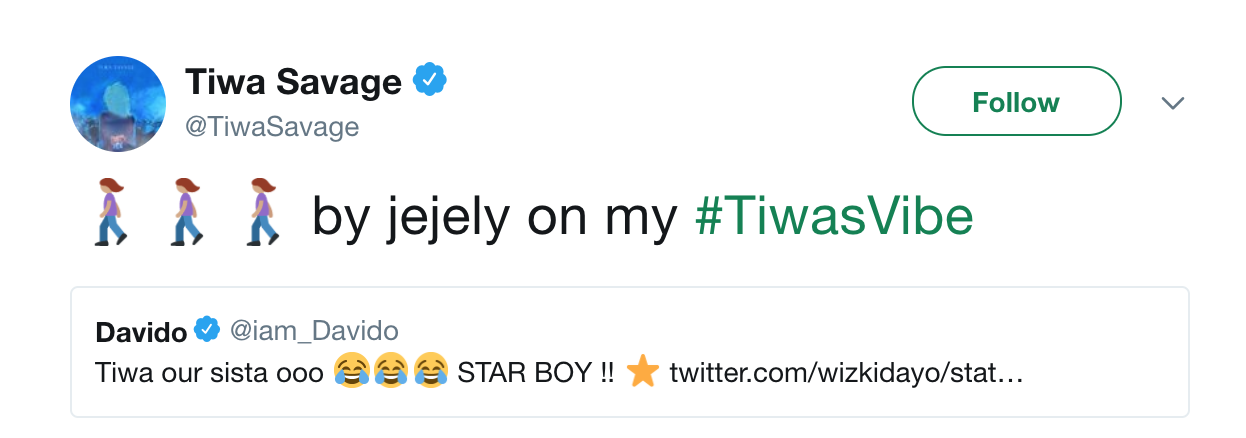Open the @TiwaSavage handle link
This screenshot has height=438, width=1246.
[271, 127]
